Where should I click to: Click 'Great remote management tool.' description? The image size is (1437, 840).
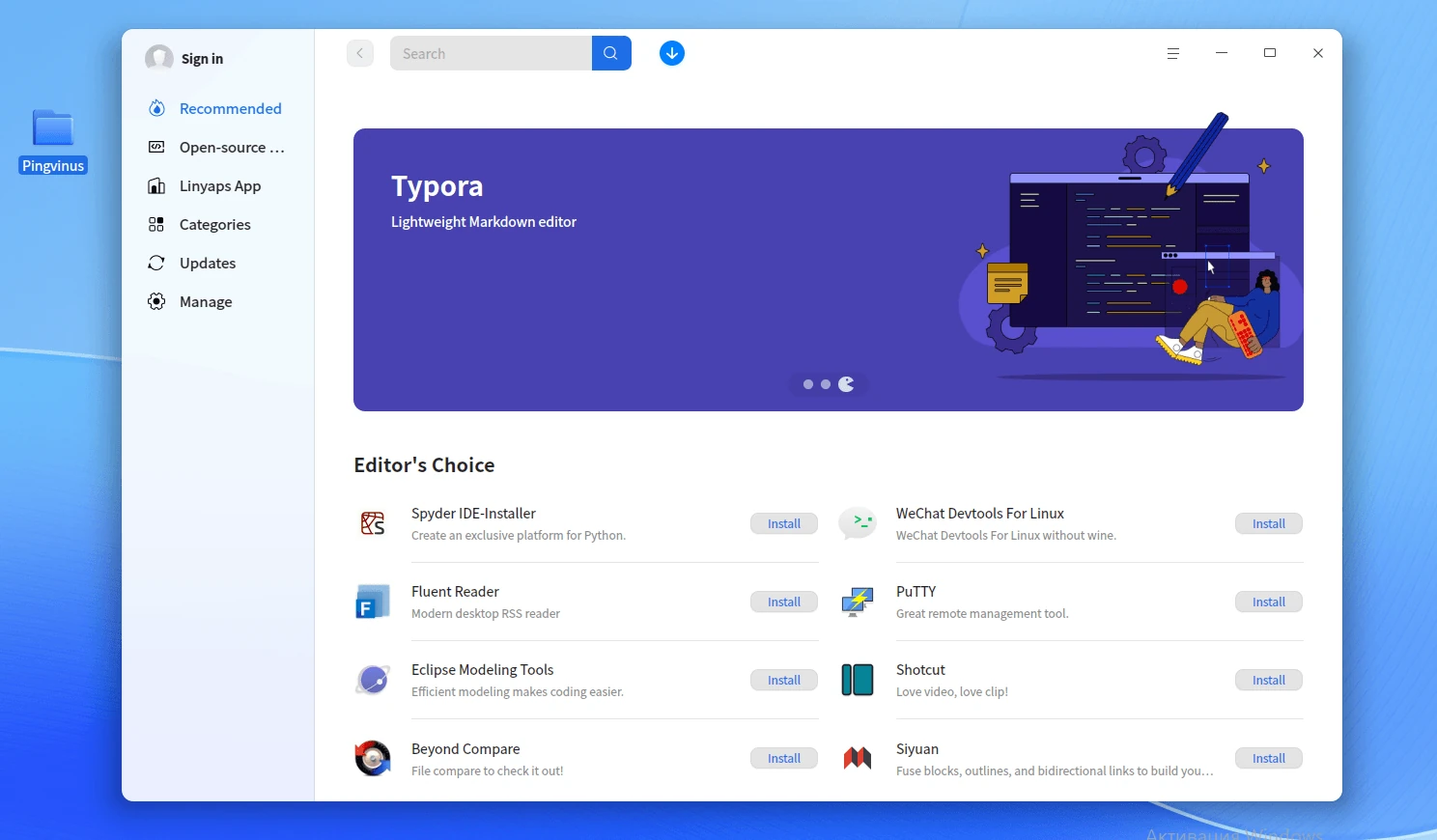coord(982,614)
